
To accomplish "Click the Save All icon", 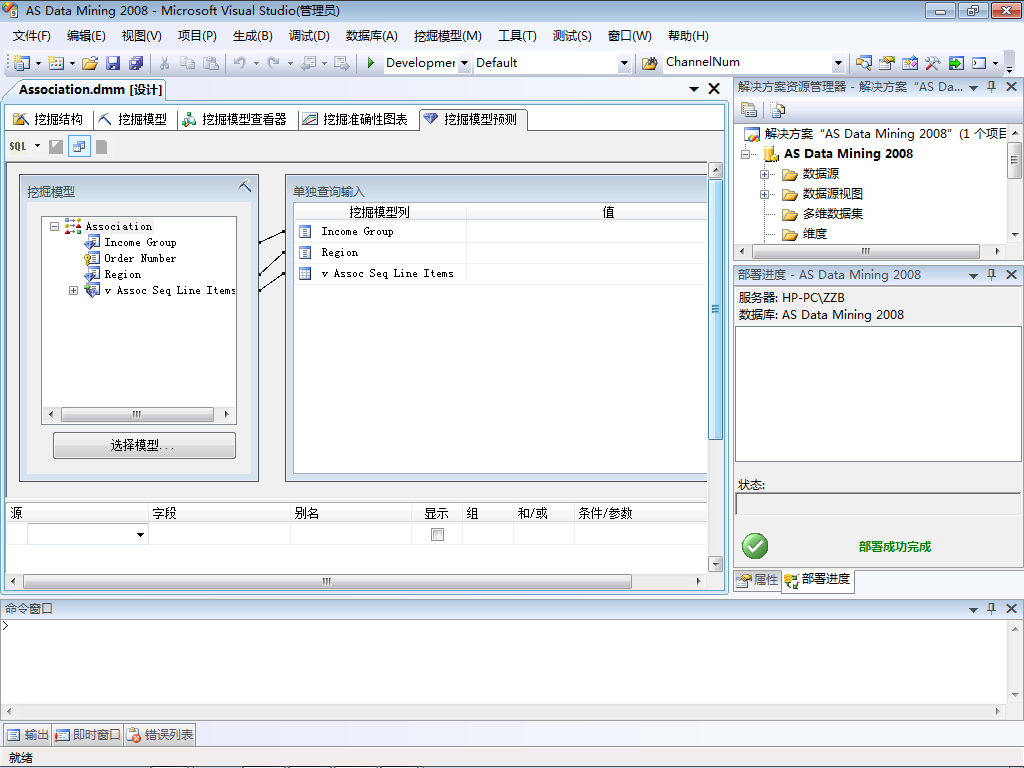I will coord(136,63).
